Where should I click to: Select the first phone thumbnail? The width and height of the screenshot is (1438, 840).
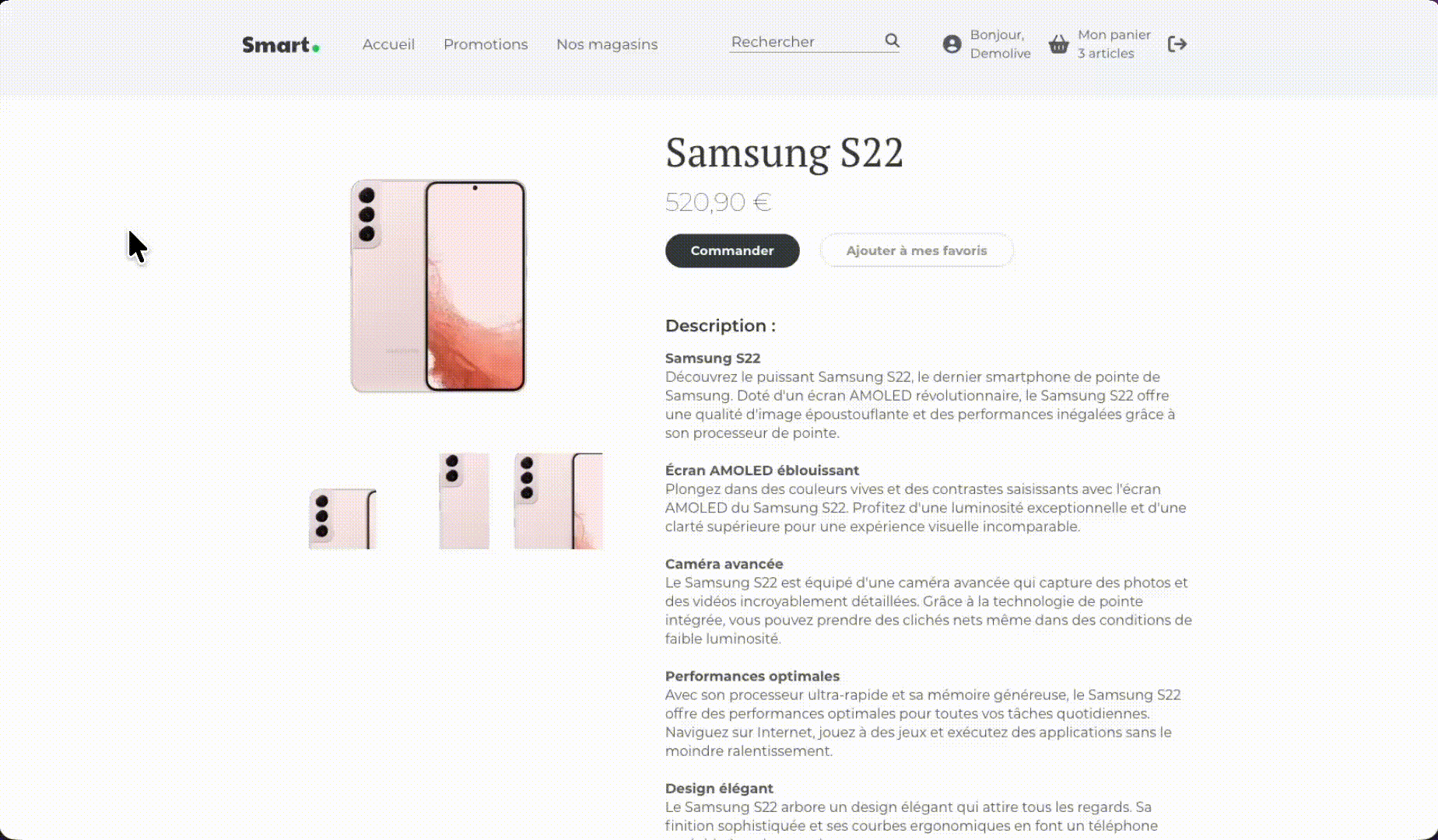point(343,519)
